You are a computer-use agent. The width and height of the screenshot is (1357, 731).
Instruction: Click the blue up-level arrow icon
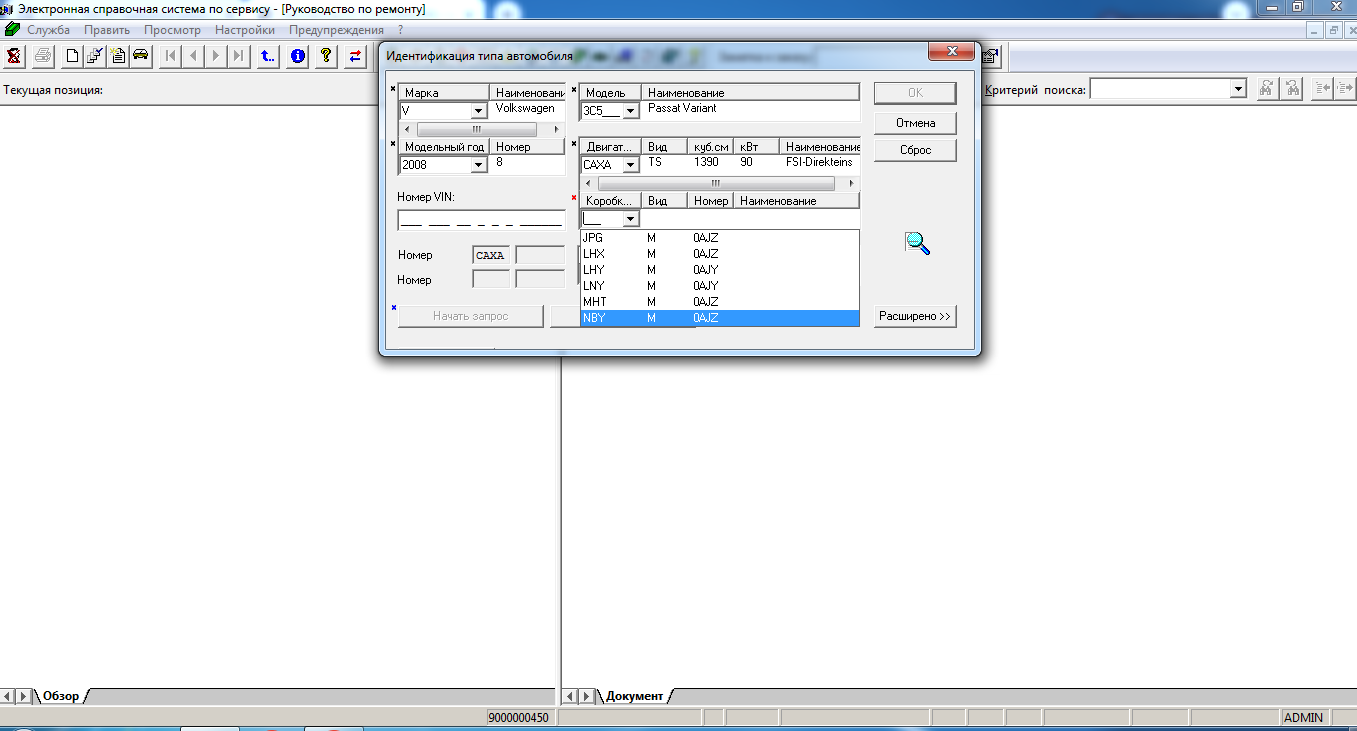pos(267,56)
